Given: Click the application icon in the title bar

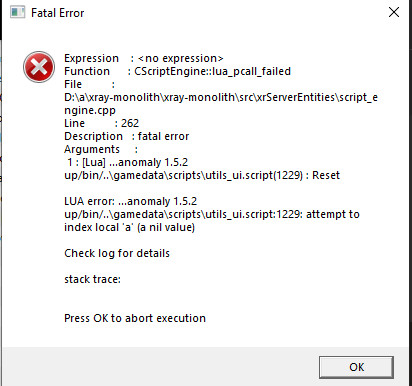Looking at the screenshot, I should click(x=18, y=13).
